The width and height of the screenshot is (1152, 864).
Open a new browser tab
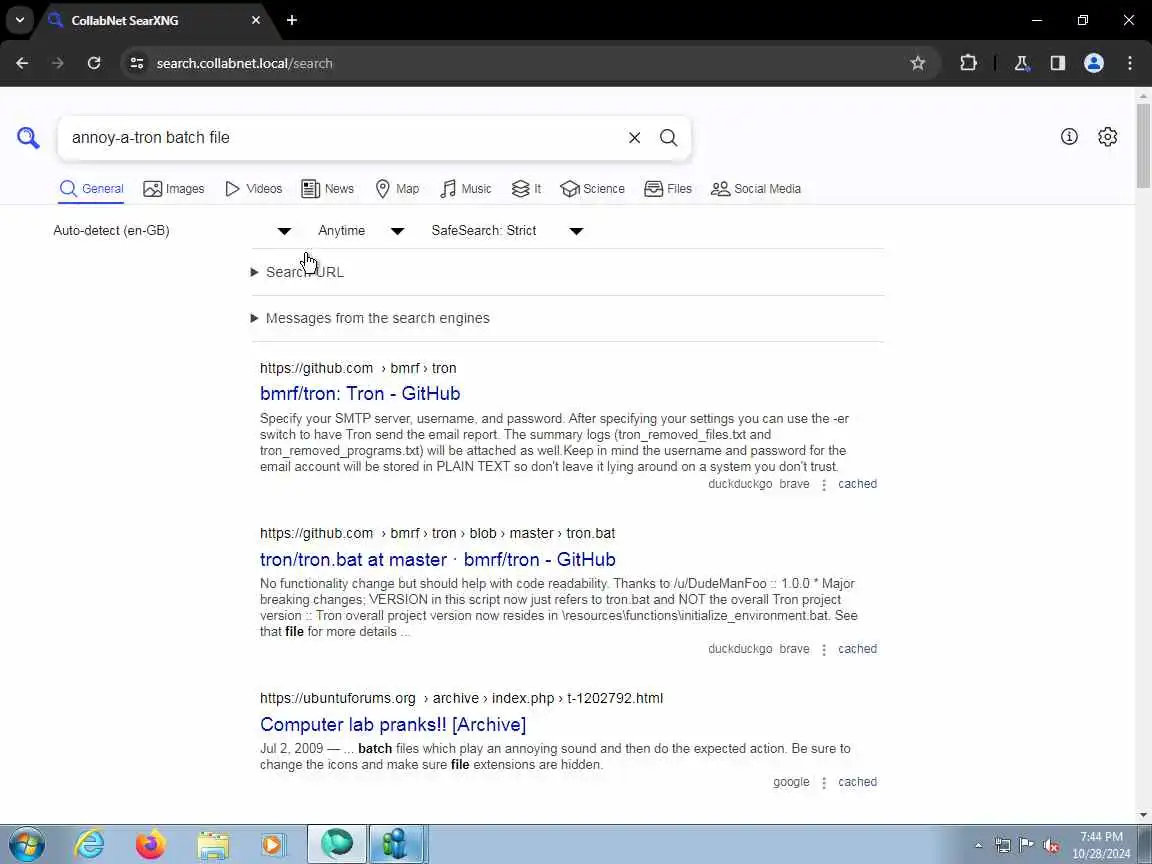pos(292,20)
